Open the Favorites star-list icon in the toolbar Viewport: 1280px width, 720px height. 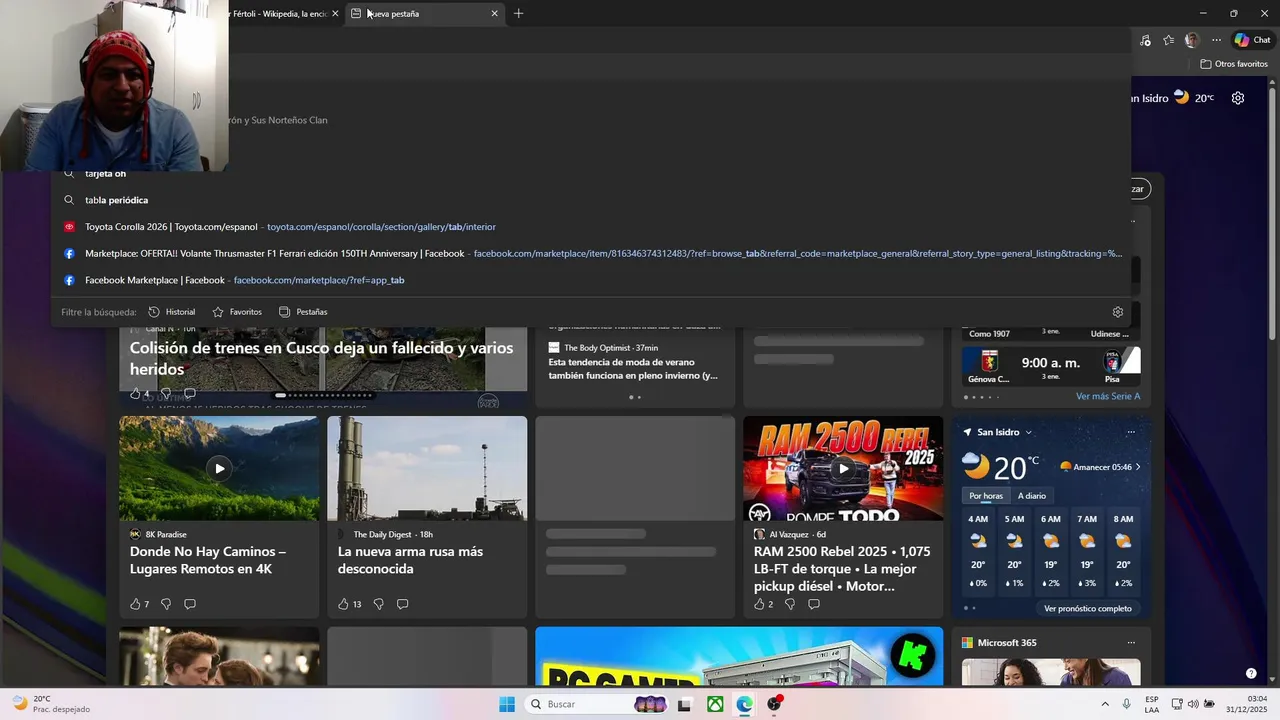click(1168, 40)
